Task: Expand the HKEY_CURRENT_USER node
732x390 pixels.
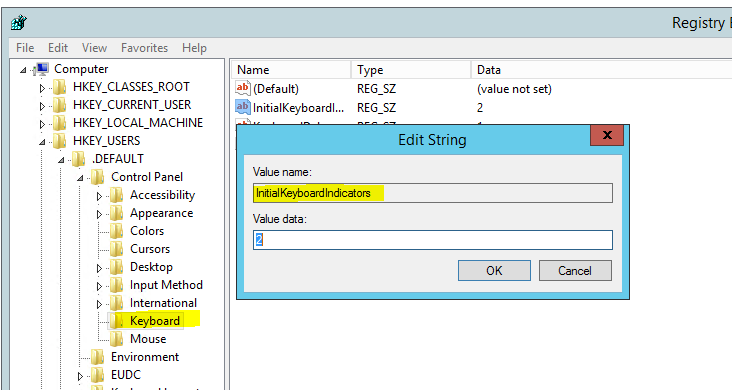Action: tap(42, 106)
